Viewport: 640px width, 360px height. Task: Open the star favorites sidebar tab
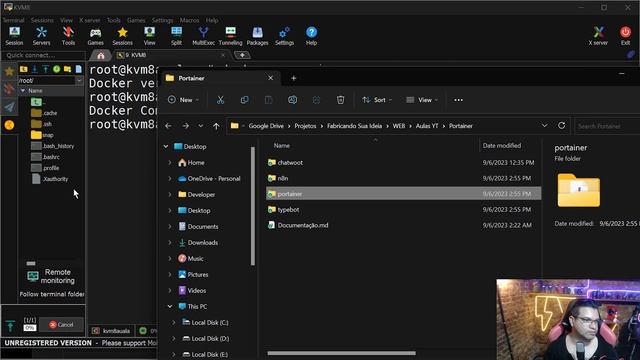tap(9, 72)
